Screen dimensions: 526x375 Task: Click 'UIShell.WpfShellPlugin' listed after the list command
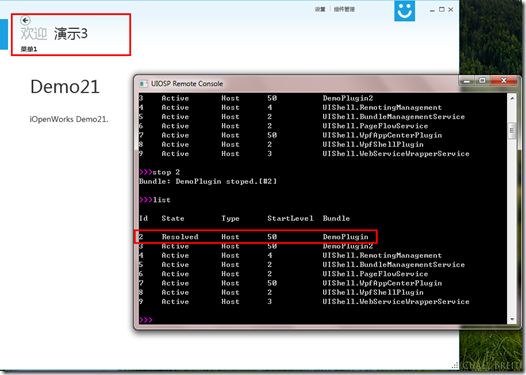(373, 292)
